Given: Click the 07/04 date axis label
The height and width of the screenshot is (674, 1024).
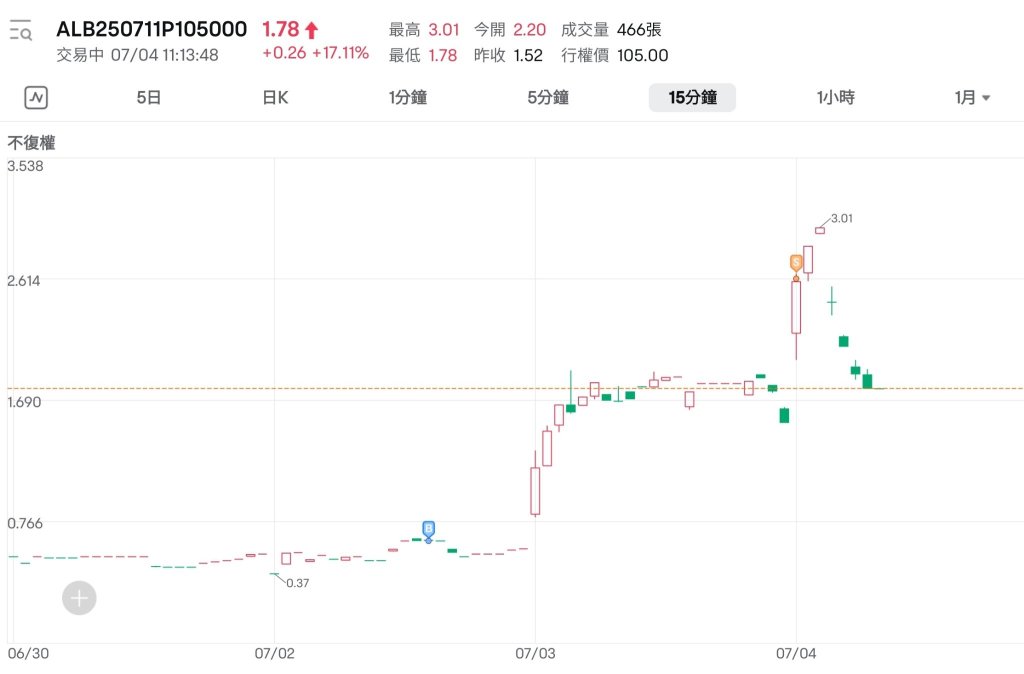Looking at the screenshot, I should [x=796, y=654].
